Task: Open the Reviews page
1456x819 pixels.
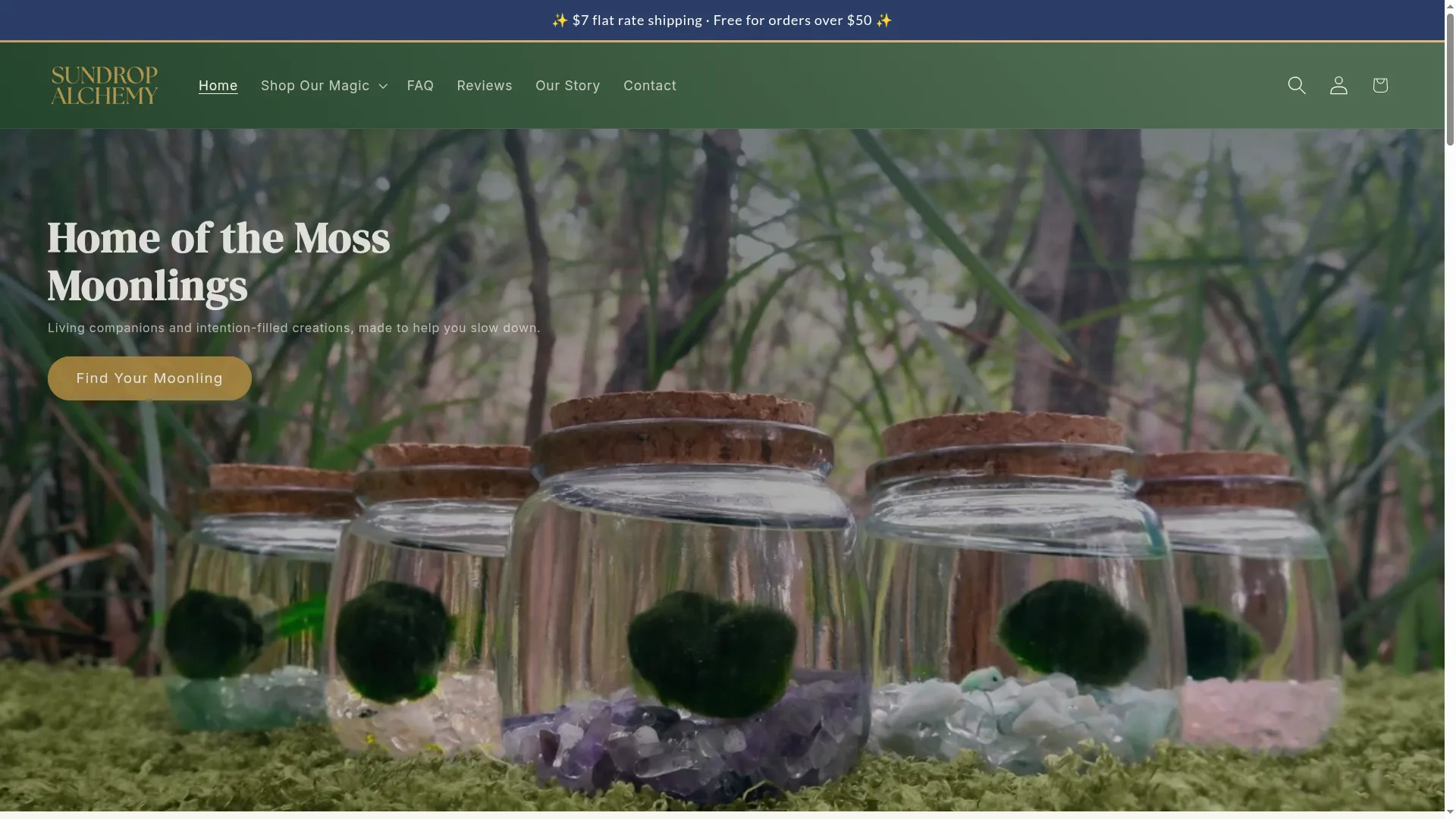Action: (485, 86)
